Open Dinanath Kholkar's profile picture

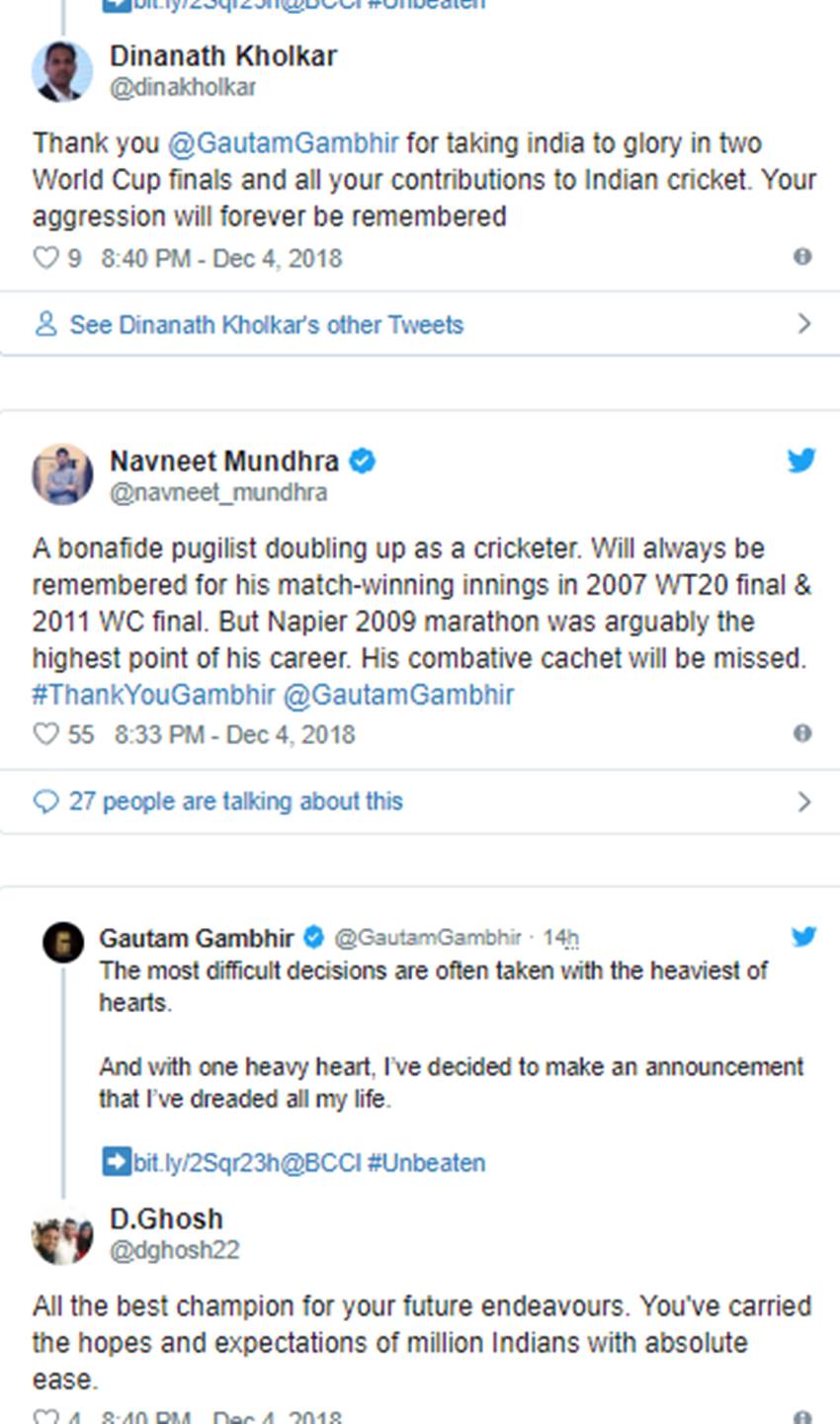pyautogui.click(x=62, y=71)
